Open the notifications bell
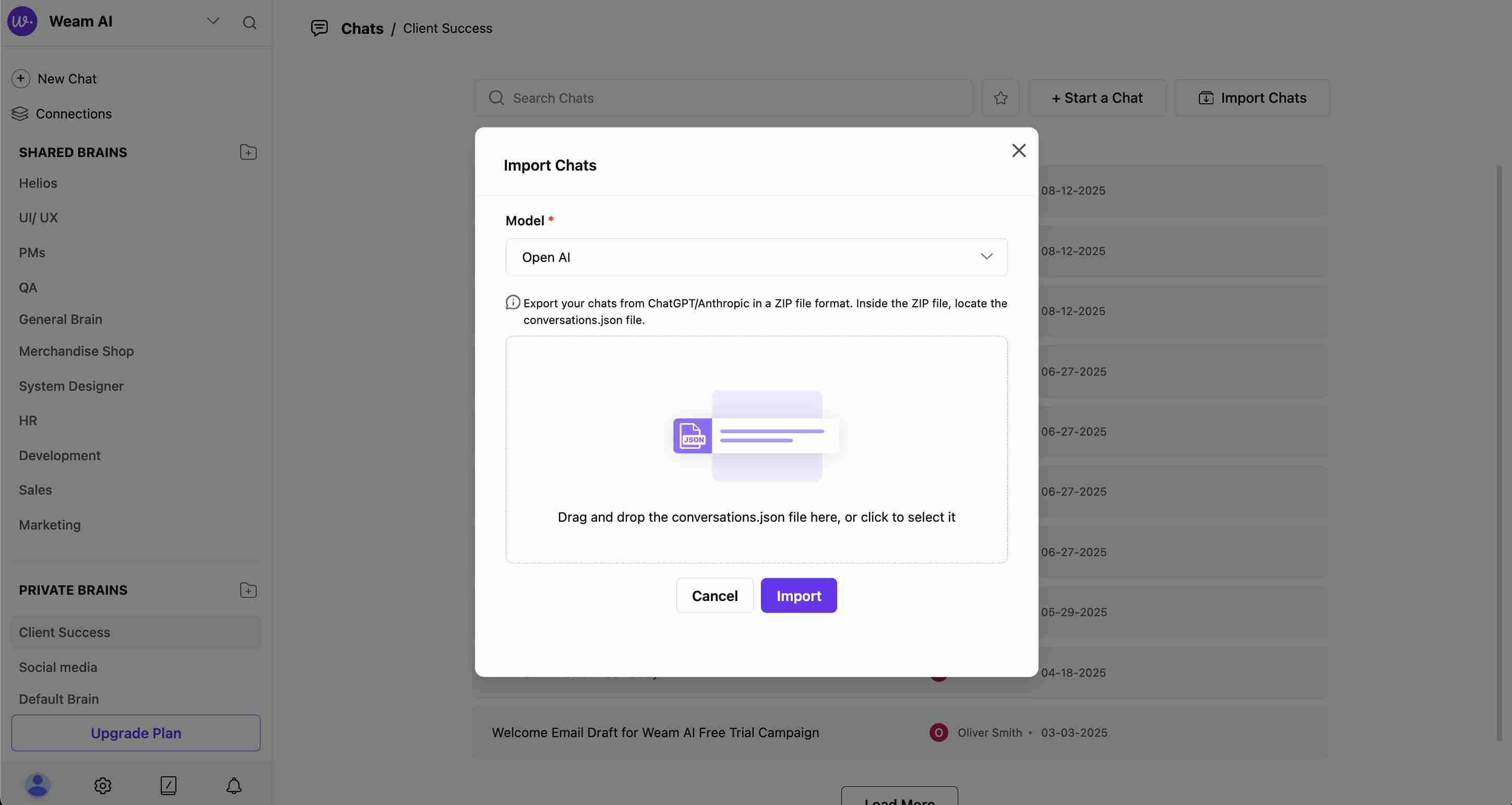Image resolution: width=1512 pixels, height=805 pixels. tap(234, 785)
